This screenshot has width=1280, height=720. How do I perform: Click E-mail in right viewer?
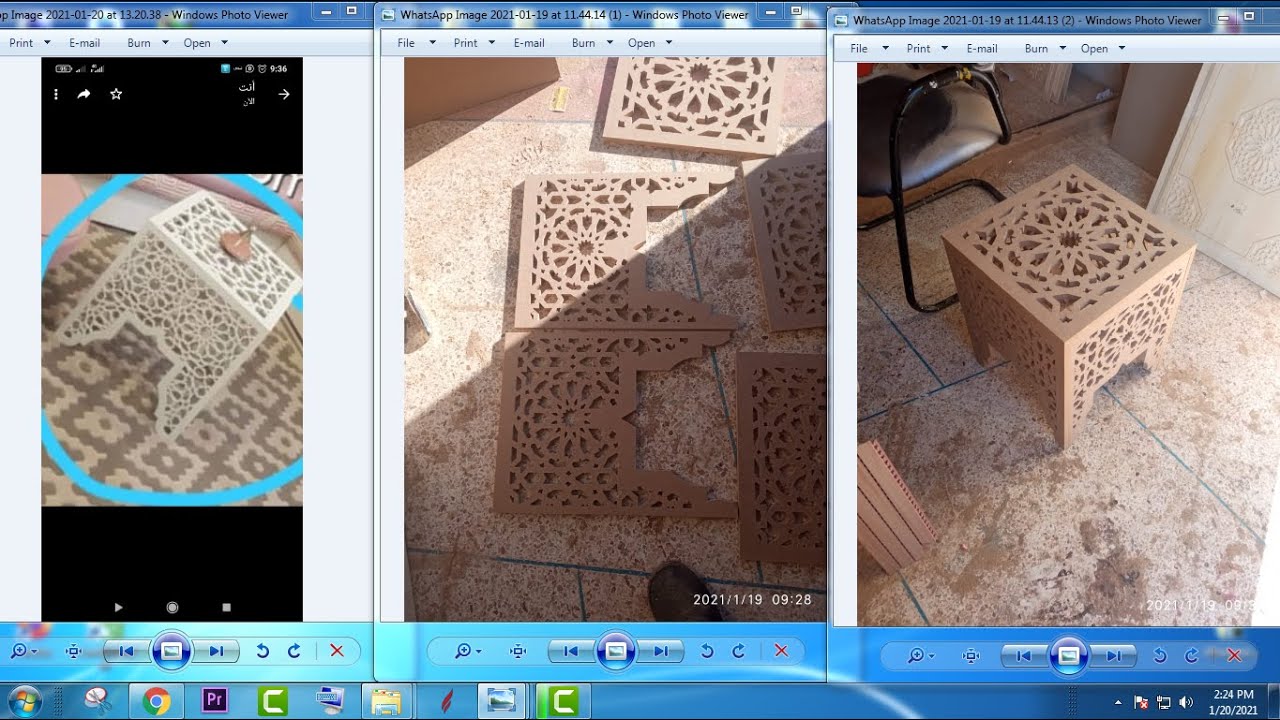click(x=982, y=49)
